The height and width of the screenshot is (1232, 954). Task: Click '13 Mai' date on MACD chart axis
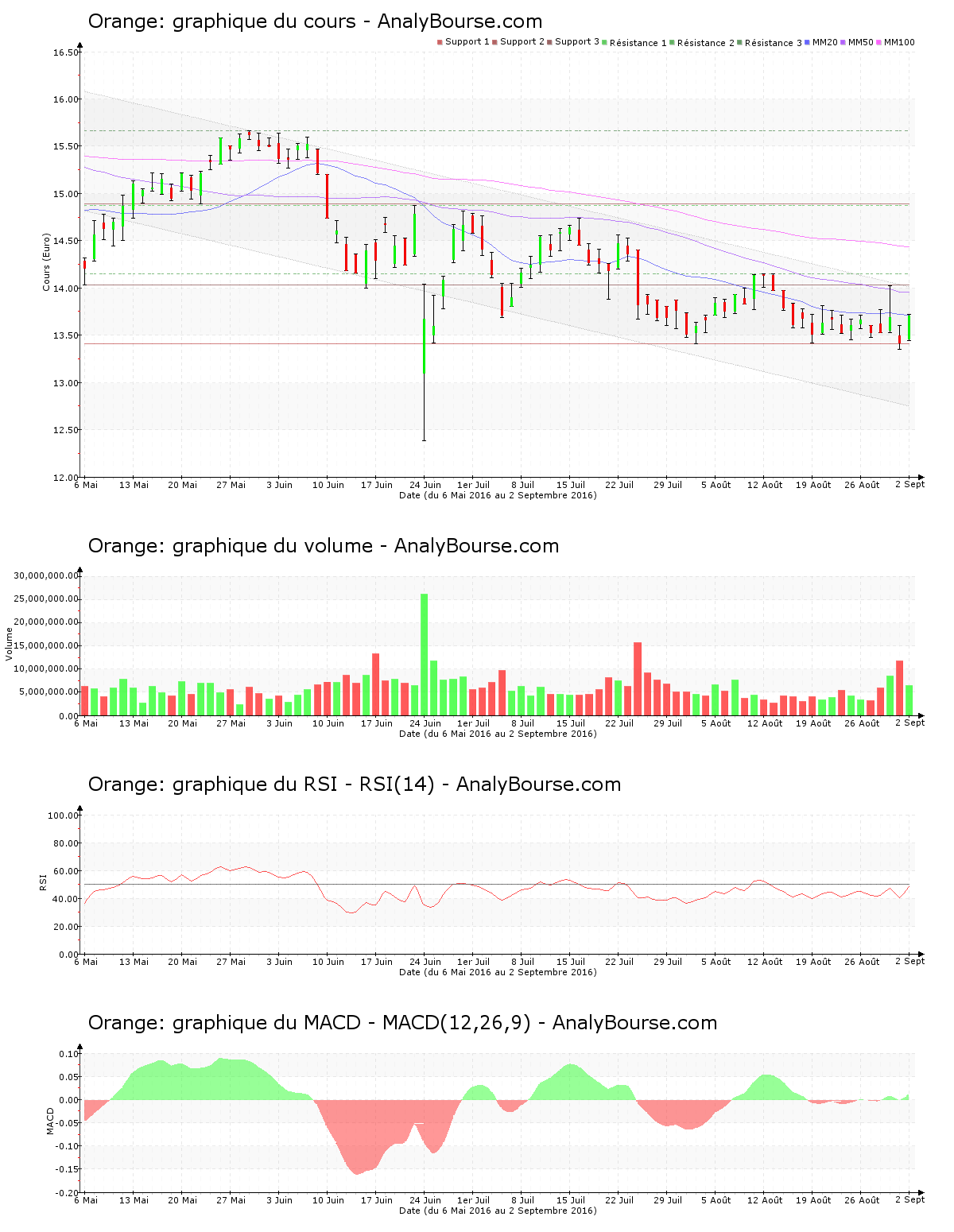[x=134, y=1200]
